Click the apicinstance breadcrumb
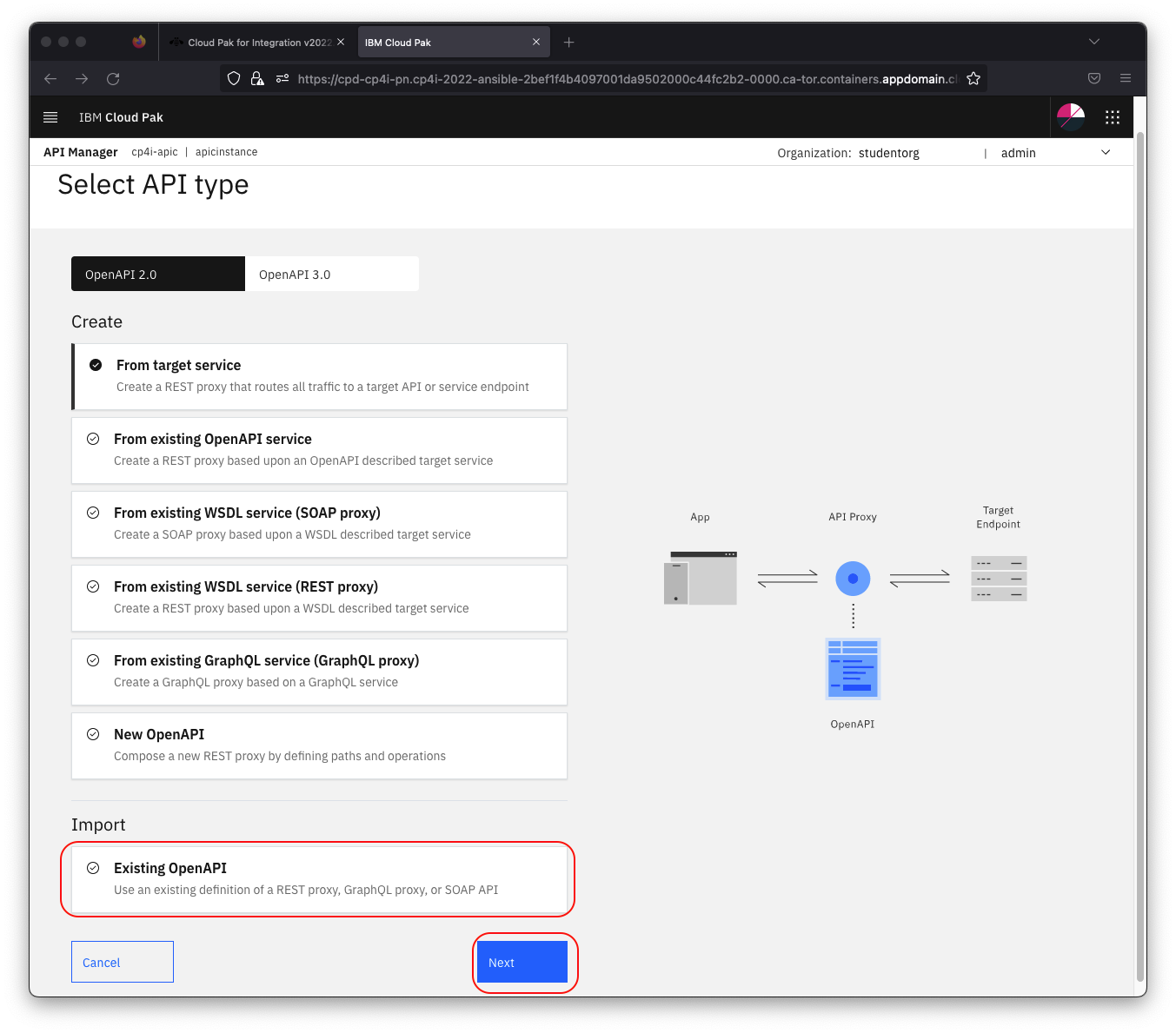 [x=226, y=152]
